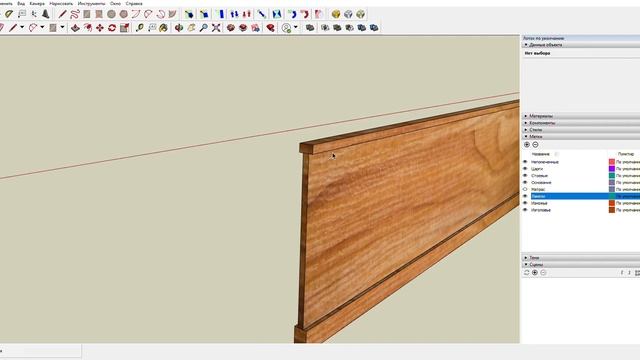Change the orange-red swatch of Изножье
Viewport: 640px width, 360px height.
tap(612, 203)
